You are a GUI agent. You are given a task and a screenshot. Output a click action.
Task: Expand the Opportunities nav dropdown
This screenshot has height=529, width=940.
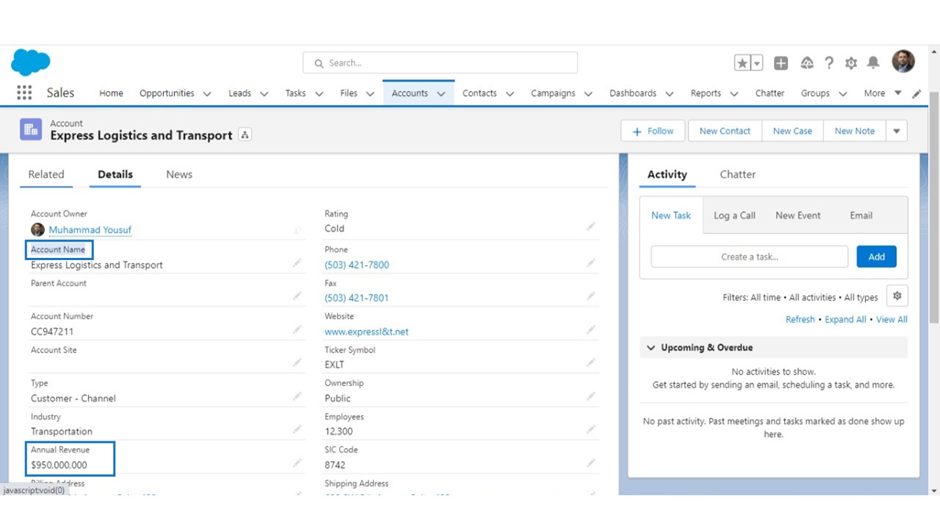pyautogui.click(x=207, y=94)
